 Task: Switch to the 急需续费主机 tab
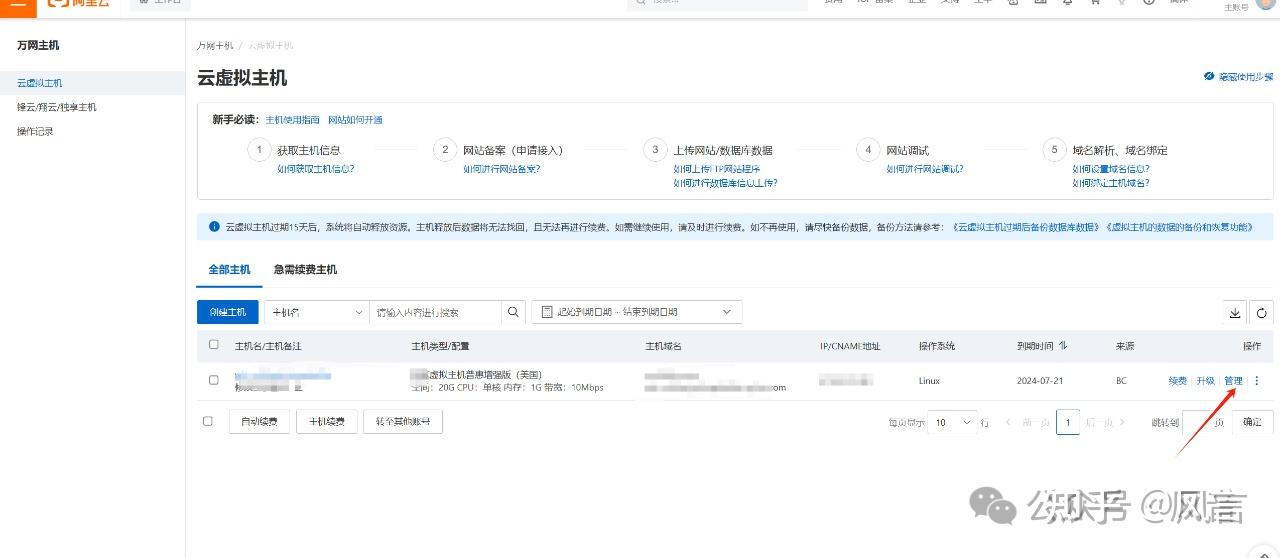[305, 270]
